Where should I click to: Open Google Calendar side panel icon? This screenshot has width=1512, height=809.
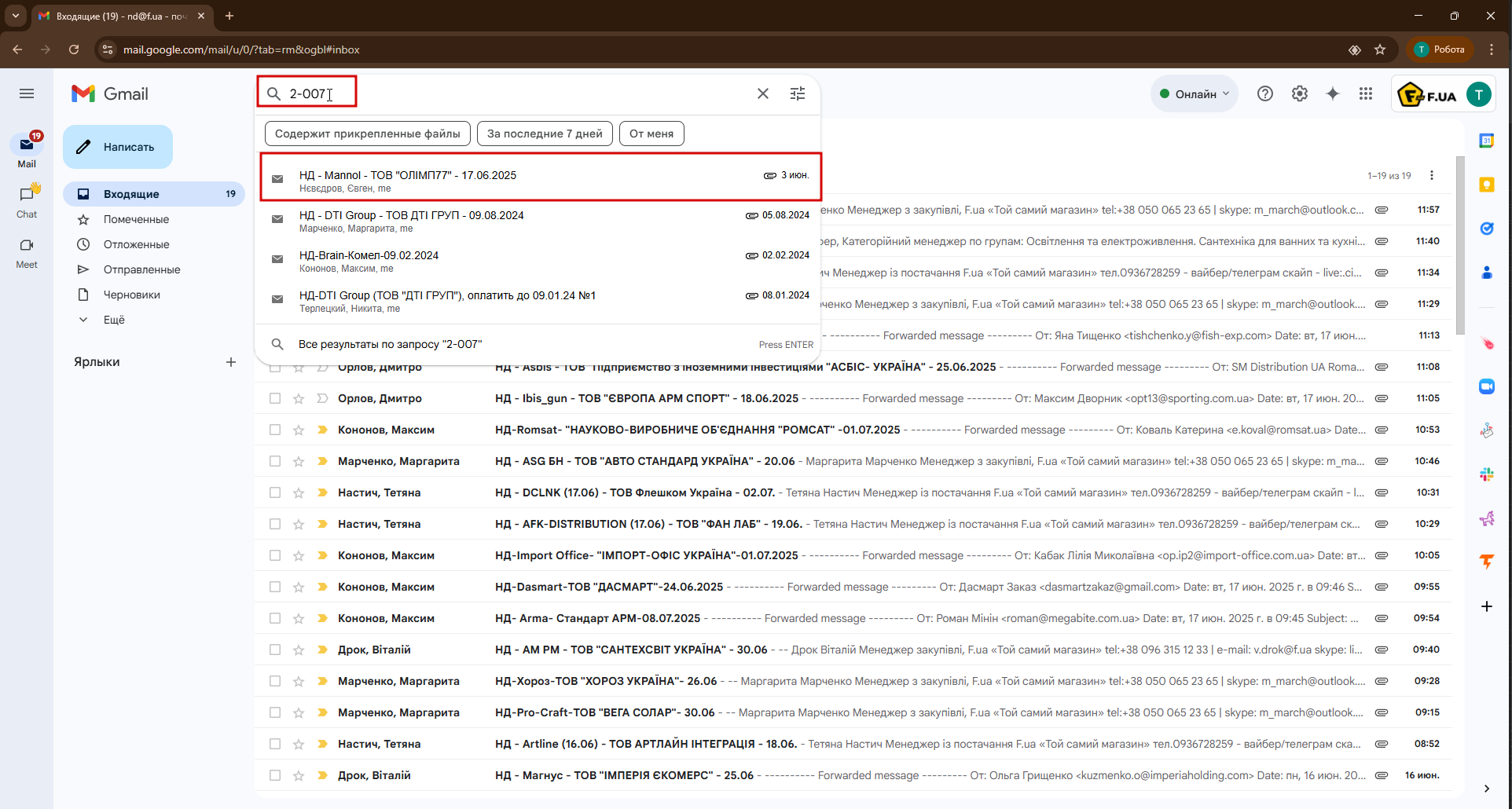pos(1486,141)
